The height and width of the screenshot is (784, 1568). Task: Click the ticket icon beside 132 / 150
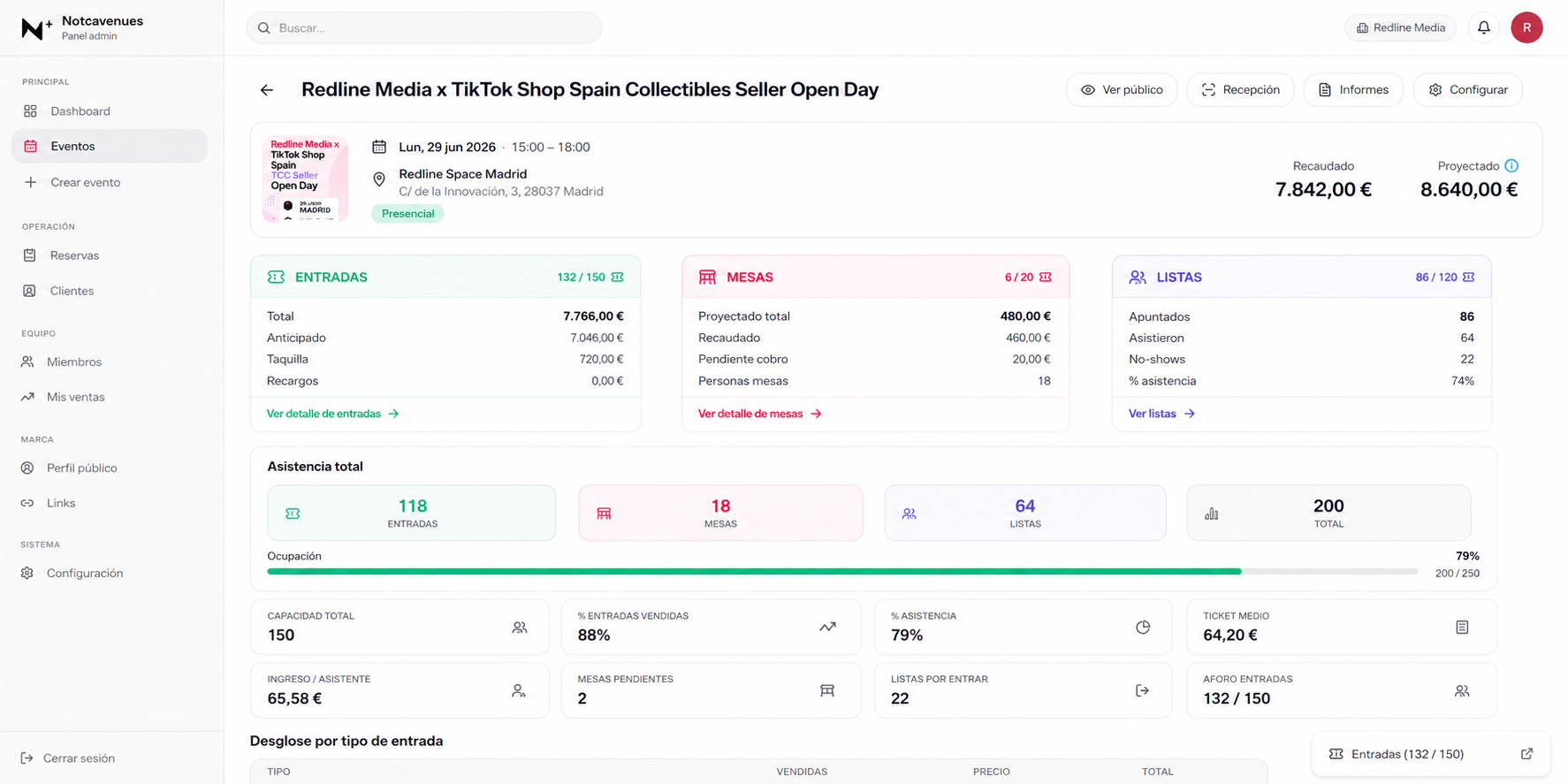pyautogui.click(x=617, y=278)
